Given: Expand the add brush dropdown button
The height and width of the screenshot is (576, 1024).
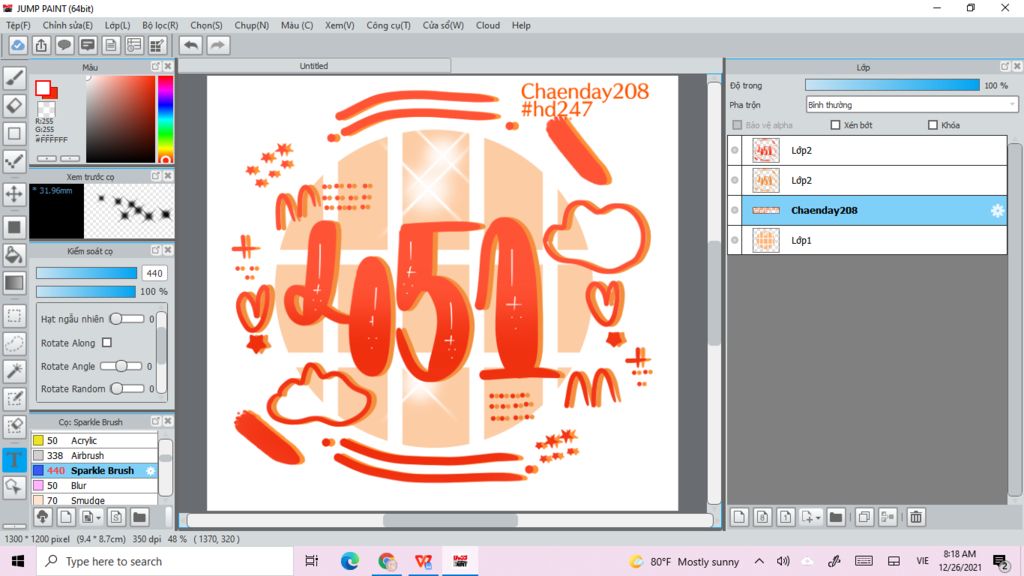Looking at the screenshot, I should tap(90, 517).
